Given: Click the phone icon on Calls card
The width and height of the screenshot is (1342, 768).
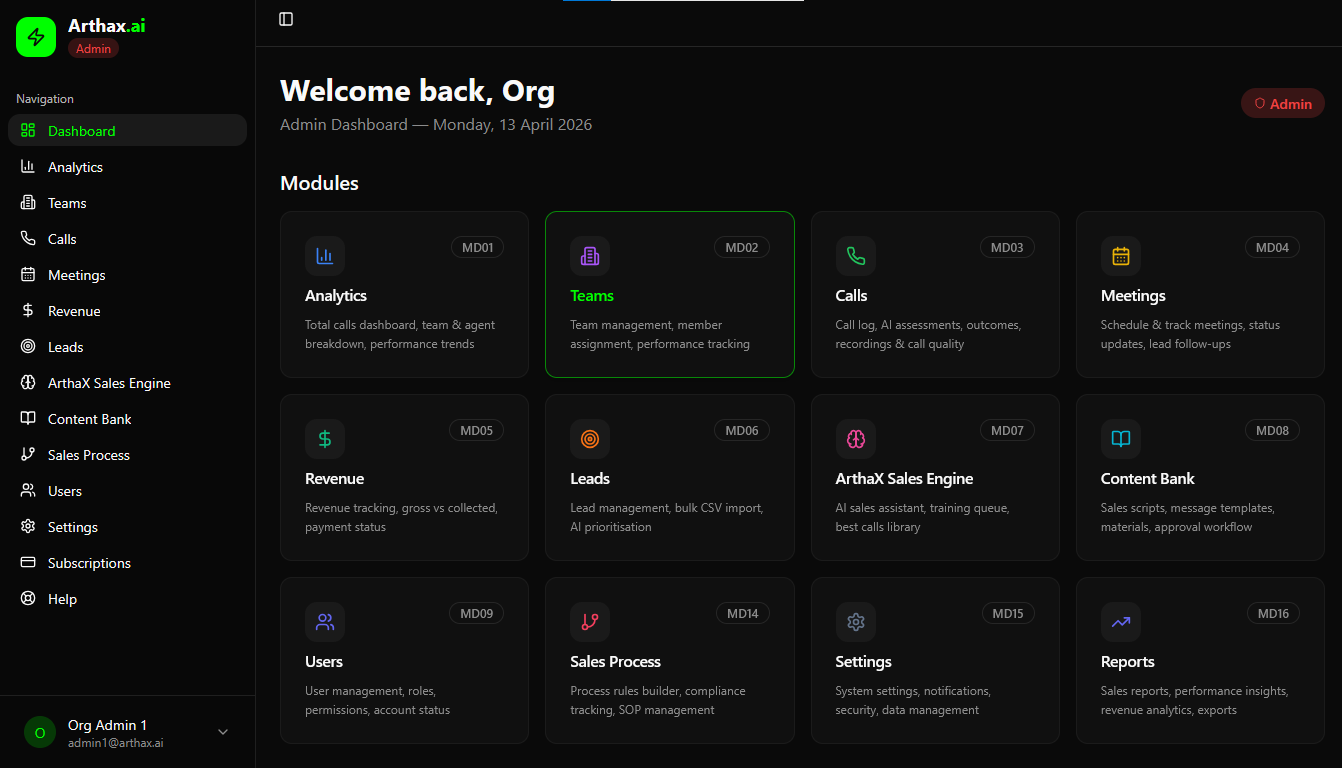Looking at the screenshot, I should (x=855, y=256).
